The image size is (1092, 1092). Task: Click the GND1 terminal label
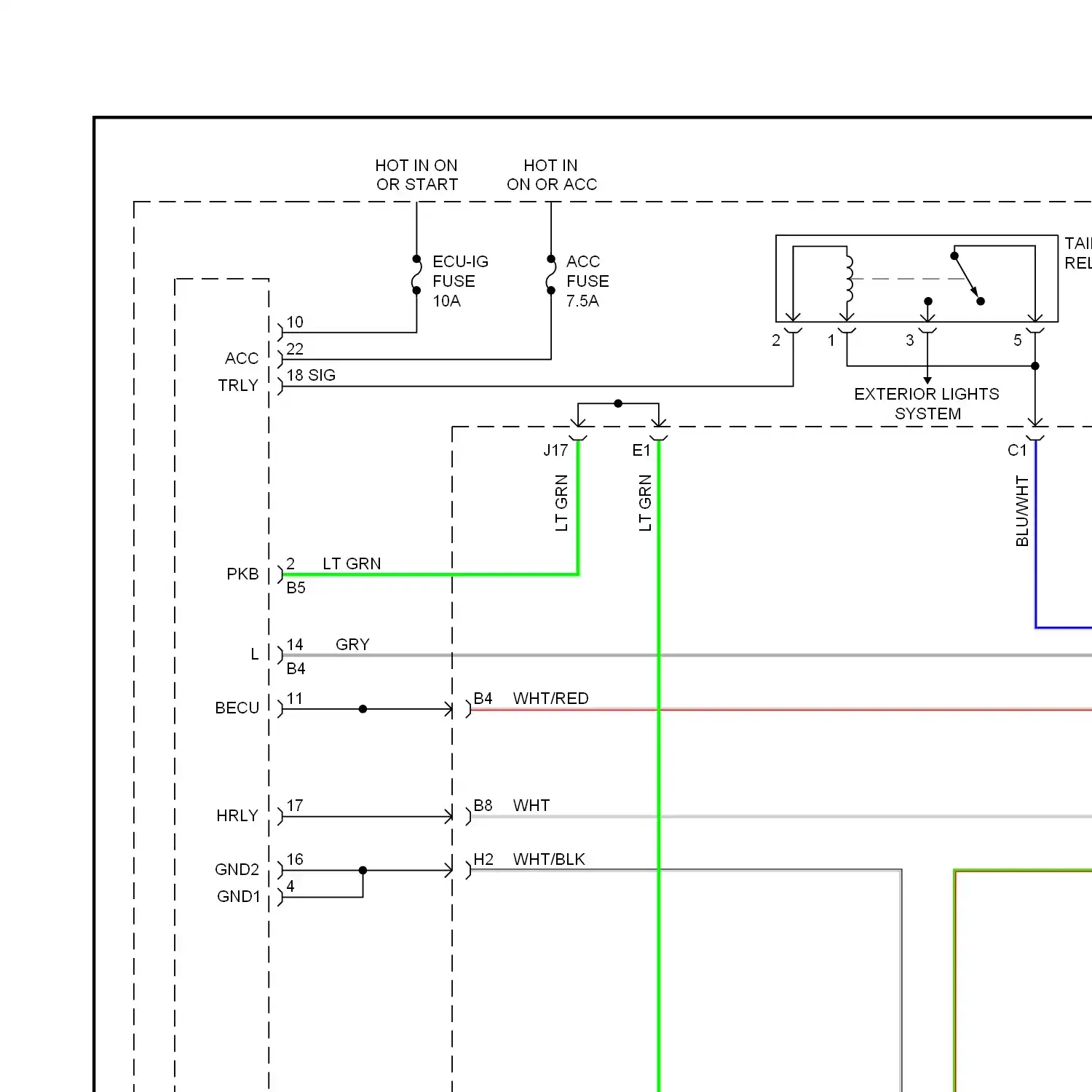pos(238,896)
